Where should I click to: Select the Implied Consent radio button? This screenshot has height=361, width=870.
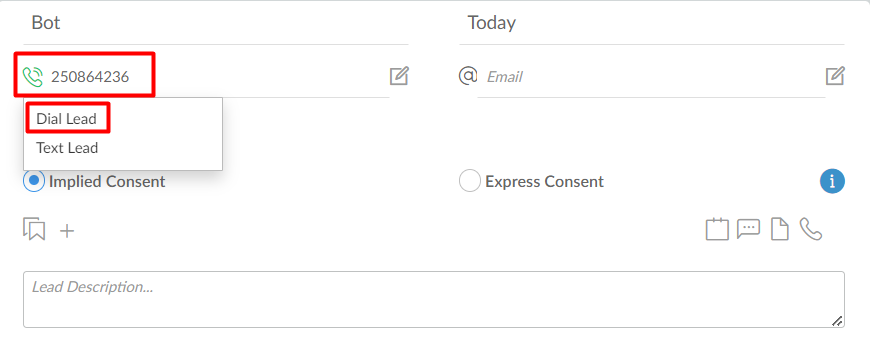pos(34,181)
